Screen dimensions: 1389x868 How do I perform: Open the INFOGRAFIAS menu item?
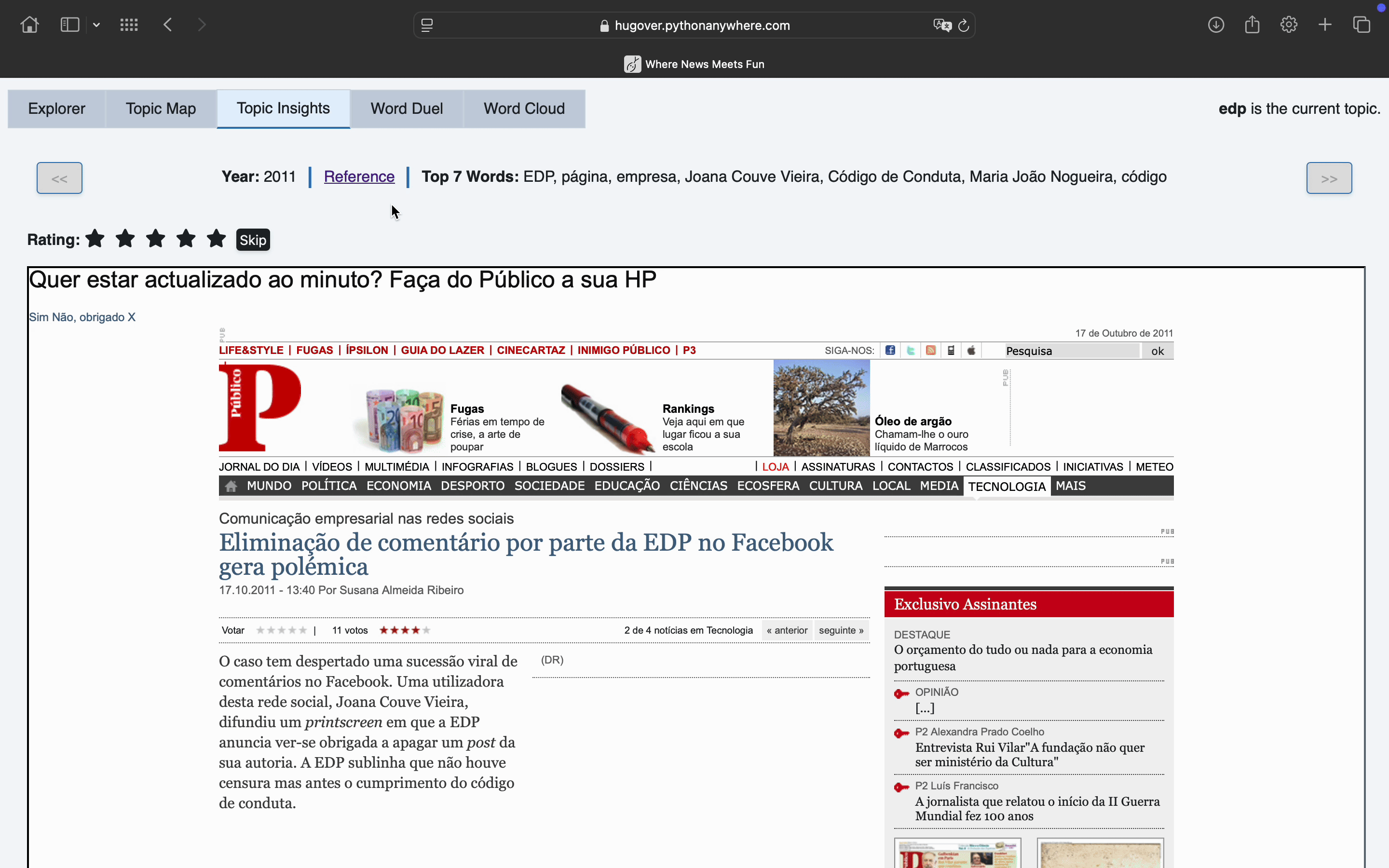[477, 467]
